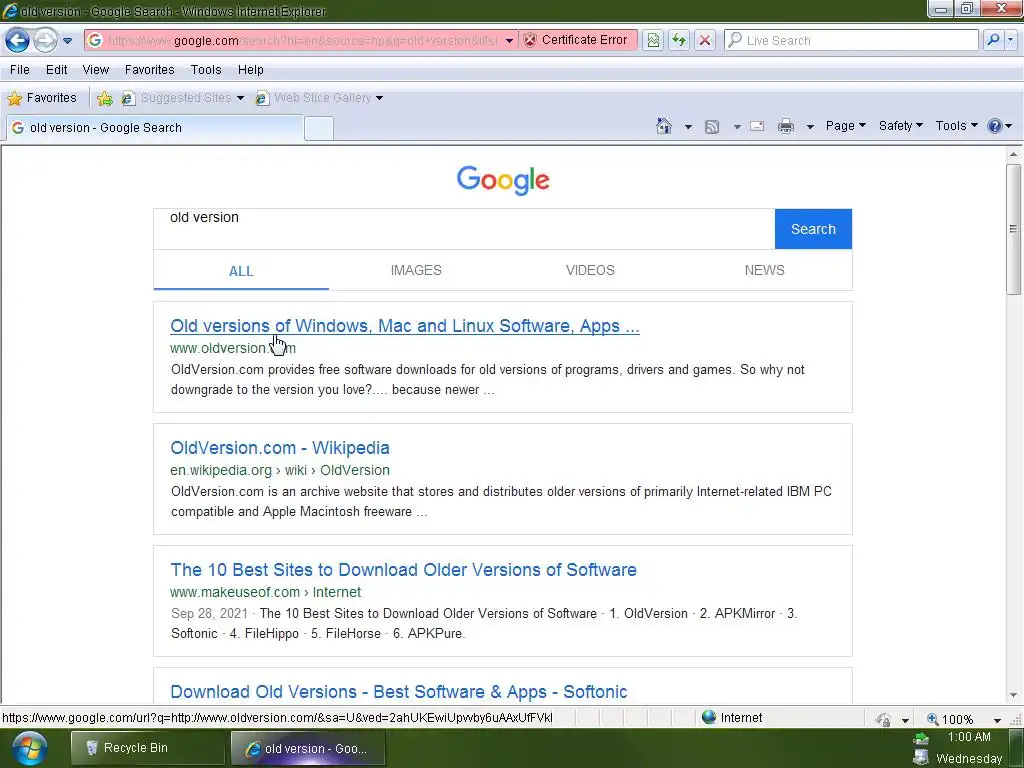Expand the address bar history dropdown
The image size is (1024, 768).
point(509,40)
